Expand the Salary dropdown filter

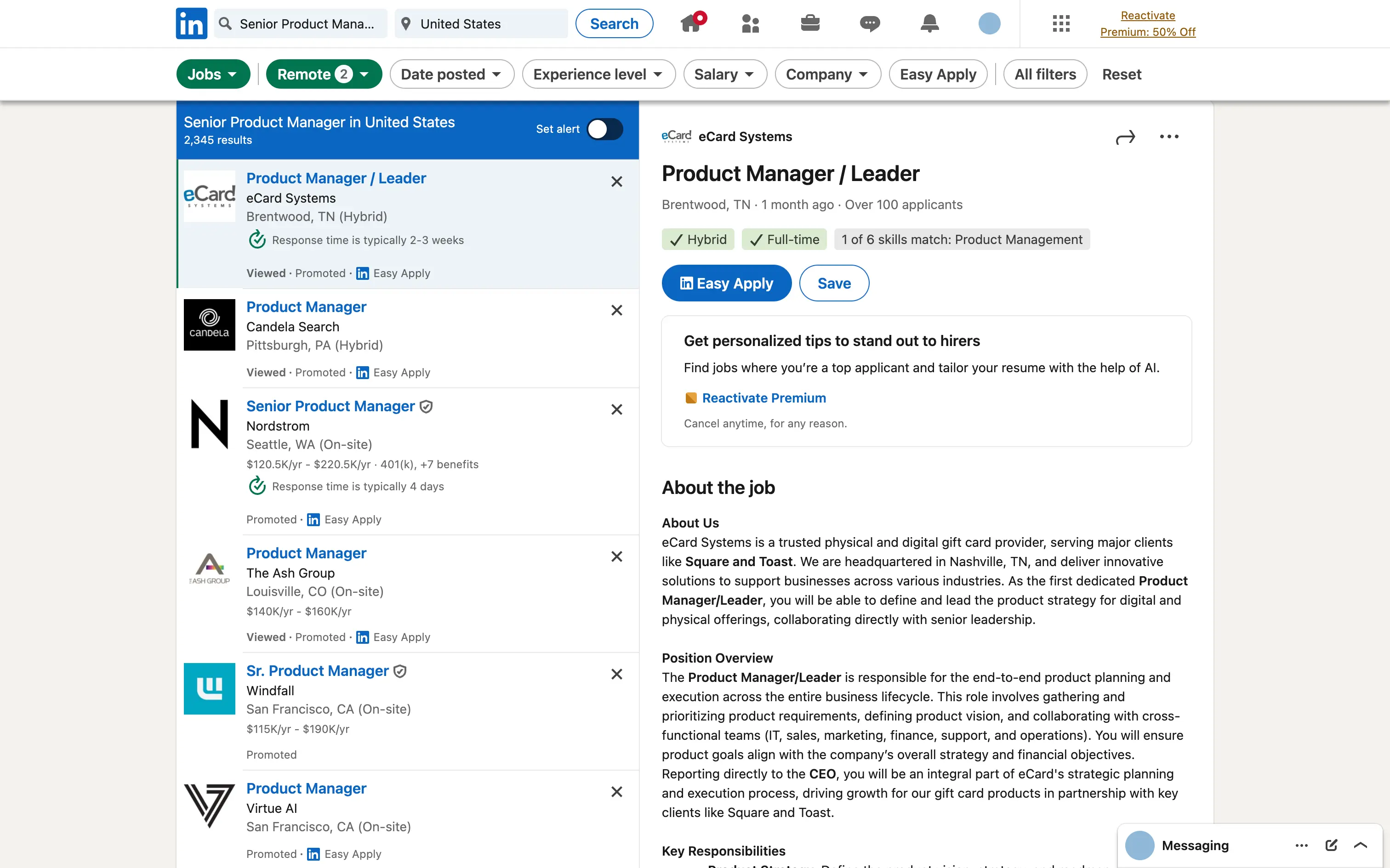(725, 73)
